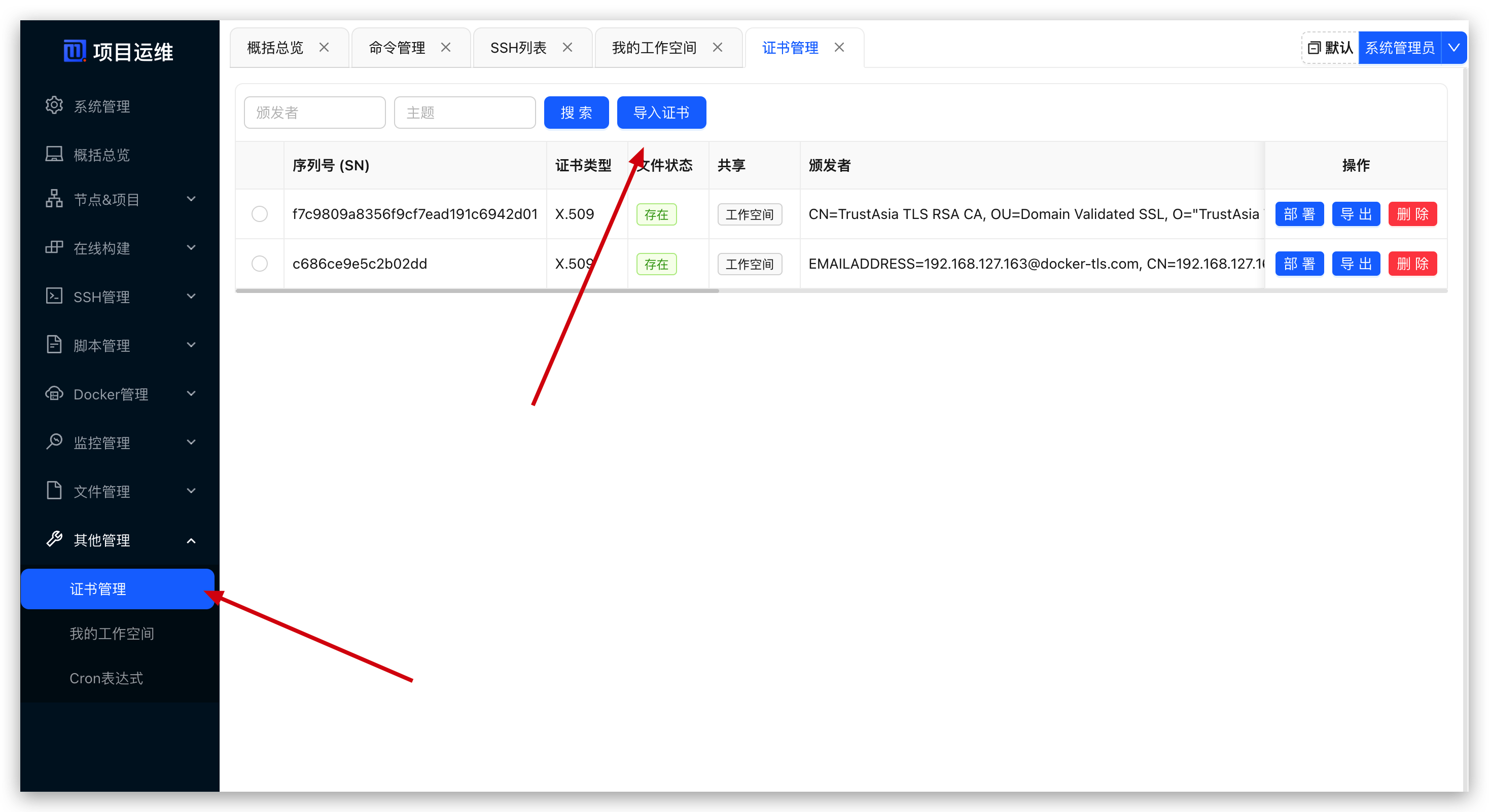Image resolution: width=1489 pixels, height=812 pixels.
Task: Click the monitoring management magnifier icon
Action: [x=54, y=442]
